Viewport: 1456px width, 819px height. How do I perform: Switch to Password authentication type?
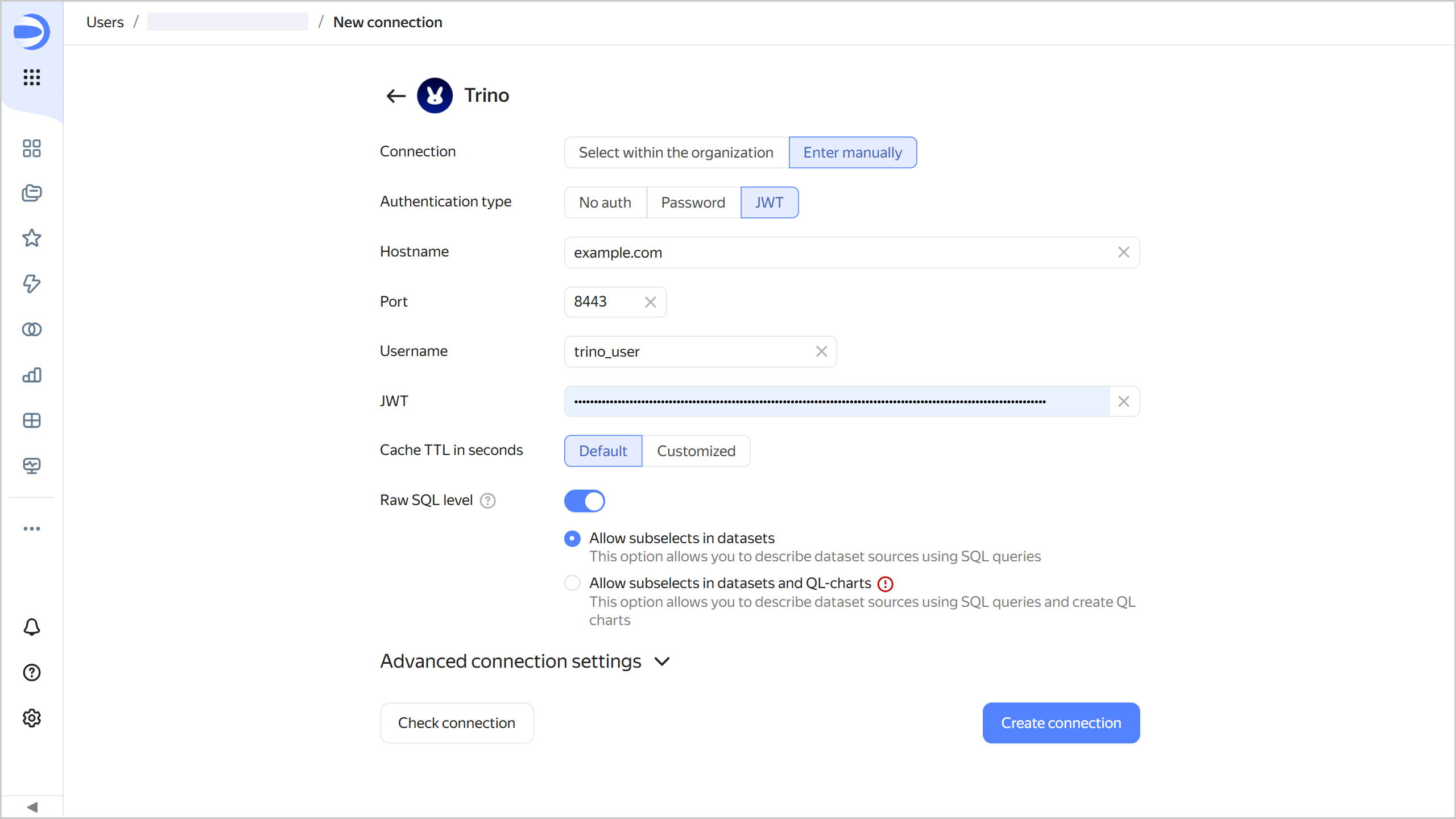coord(693,202)
